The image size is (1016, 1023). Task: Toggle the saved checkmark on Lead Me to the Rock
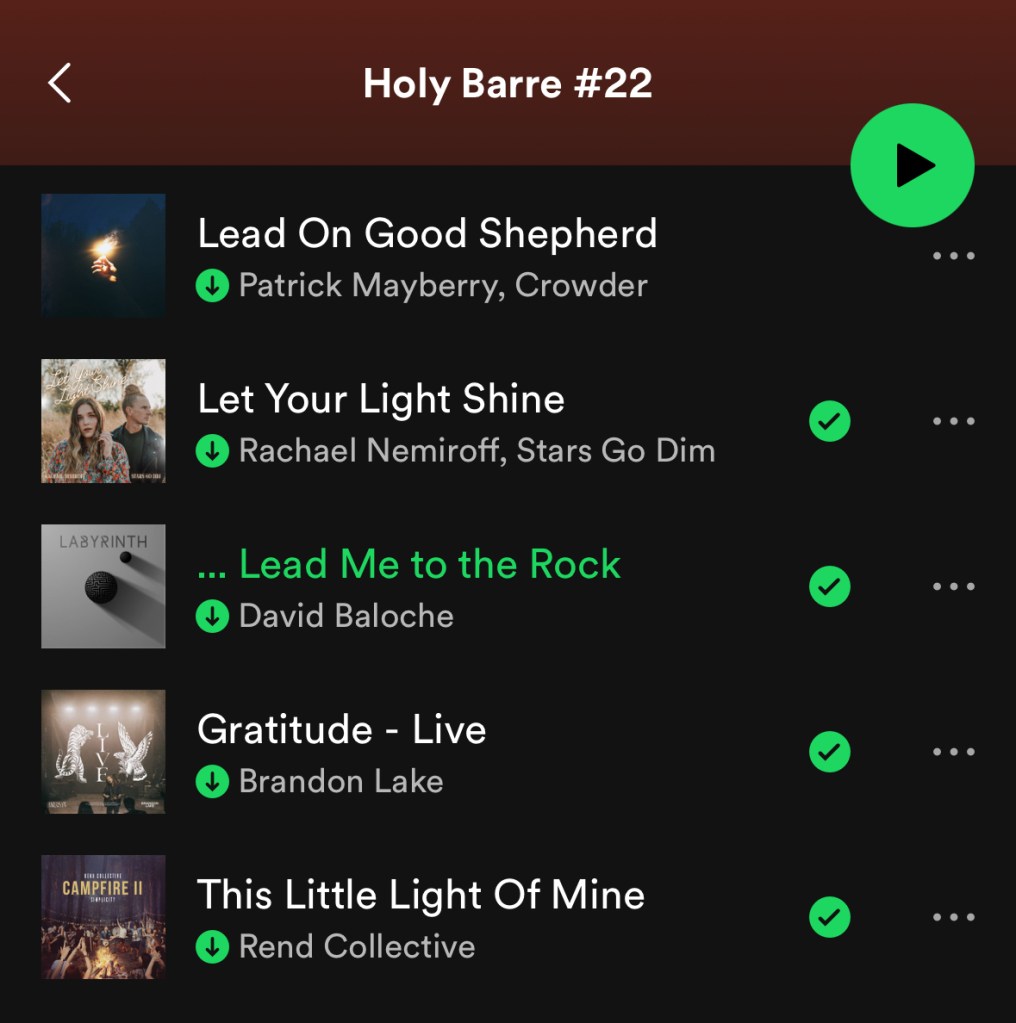click(x=829, y=586)
